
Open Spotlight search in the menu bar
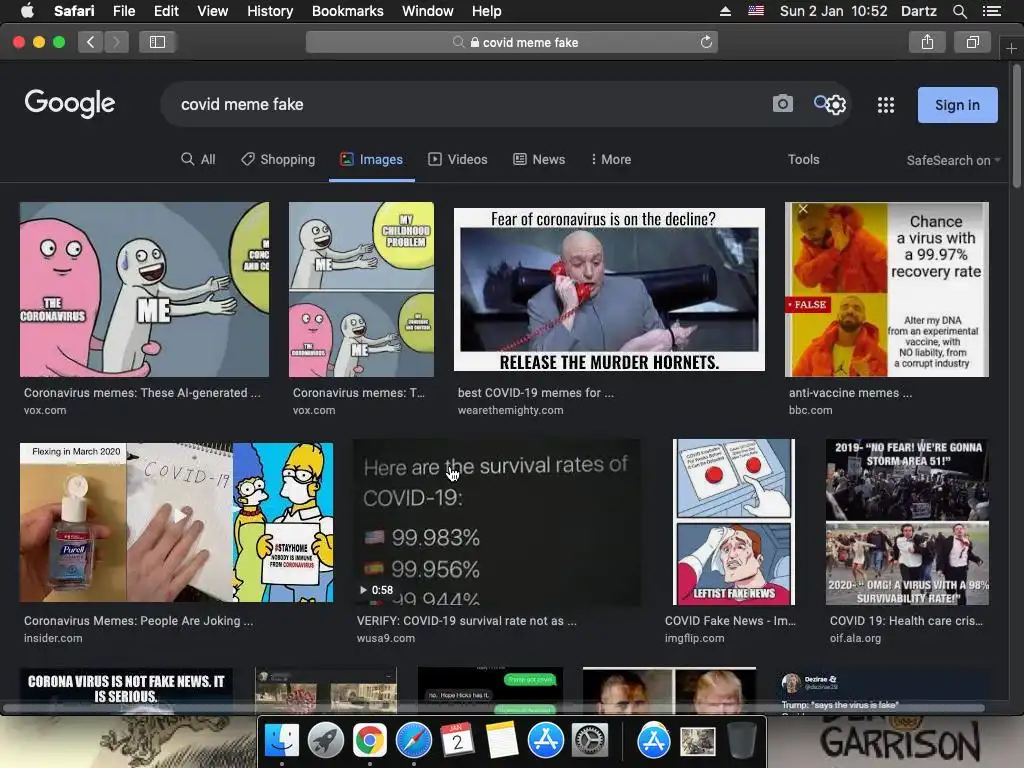coord(959,11)
